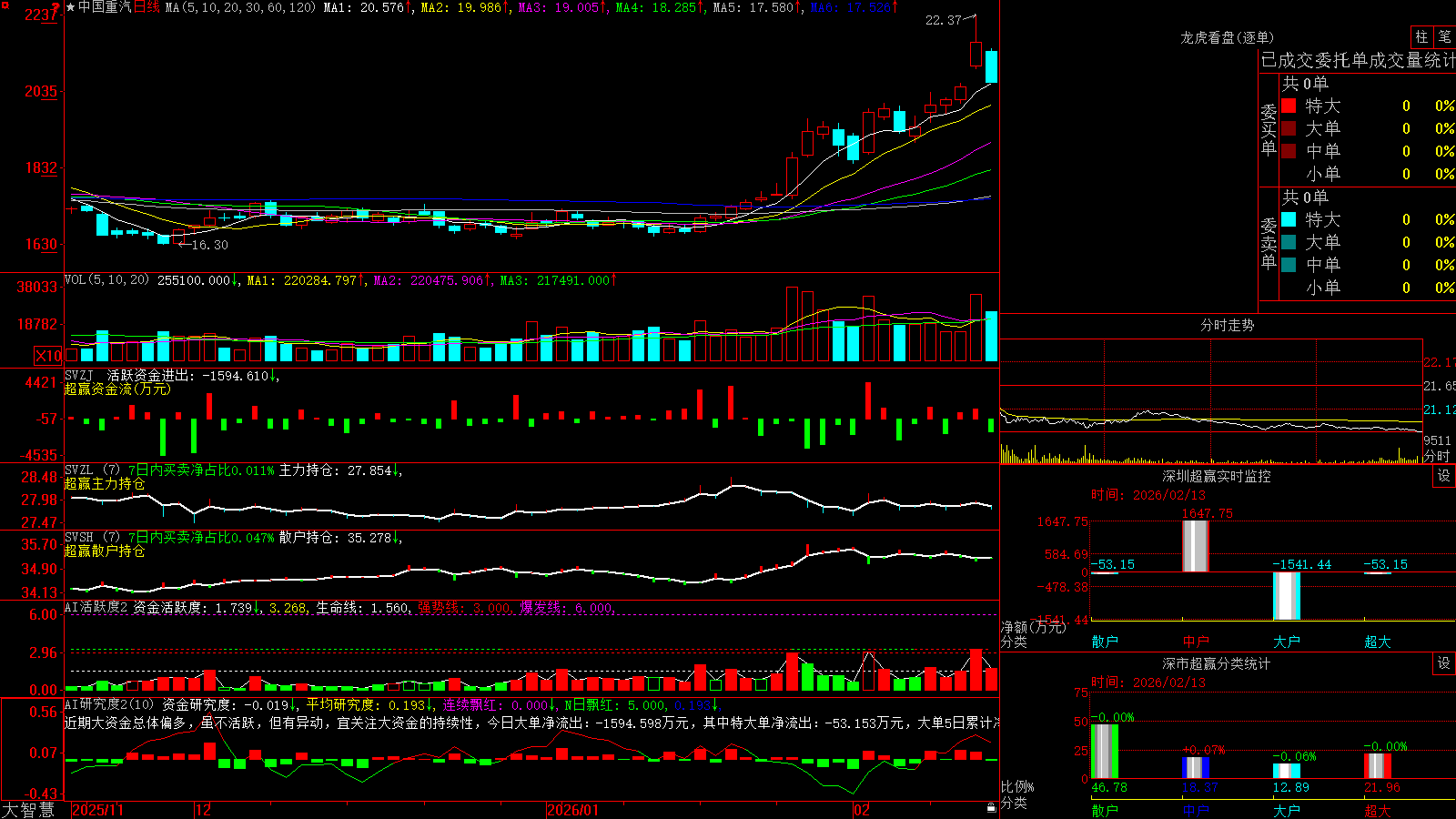
Task: Click the 中户 1647.75 bar in 实时监控
Action: (1196, 546)
